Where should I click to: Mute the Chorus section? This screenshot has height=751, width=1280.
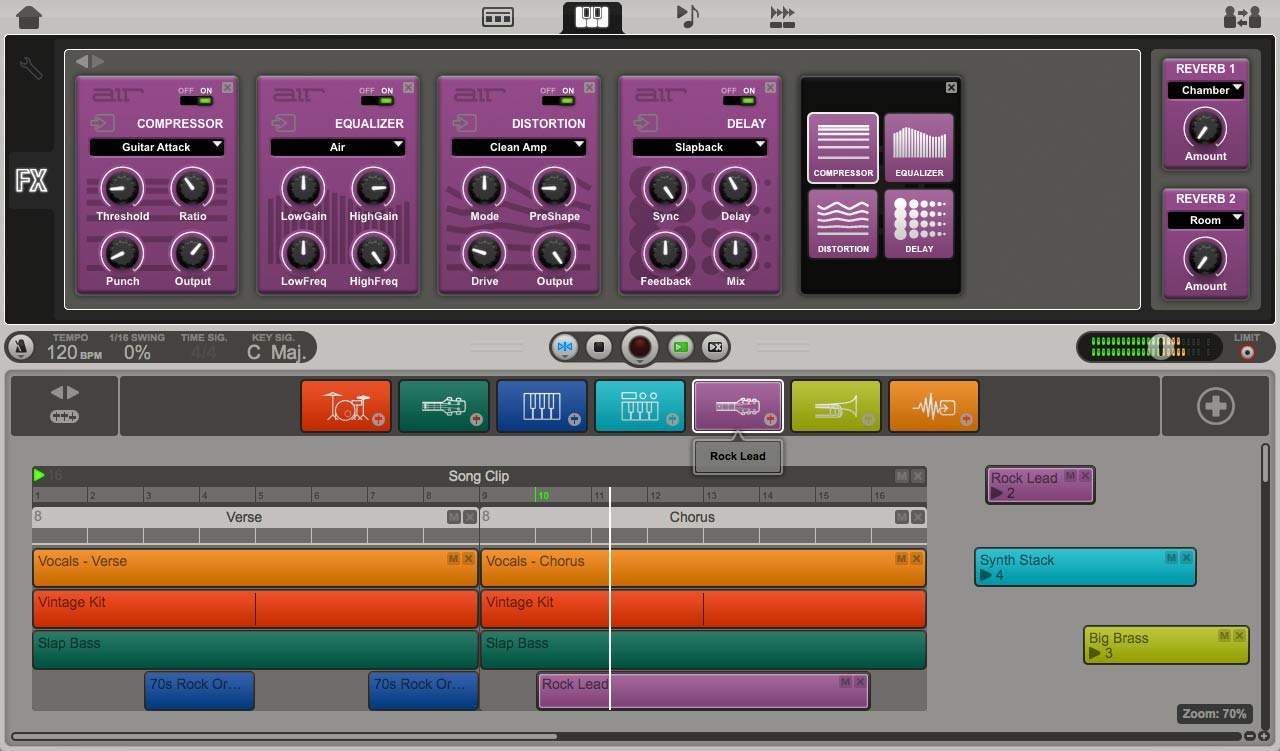[x=902, y=517]
